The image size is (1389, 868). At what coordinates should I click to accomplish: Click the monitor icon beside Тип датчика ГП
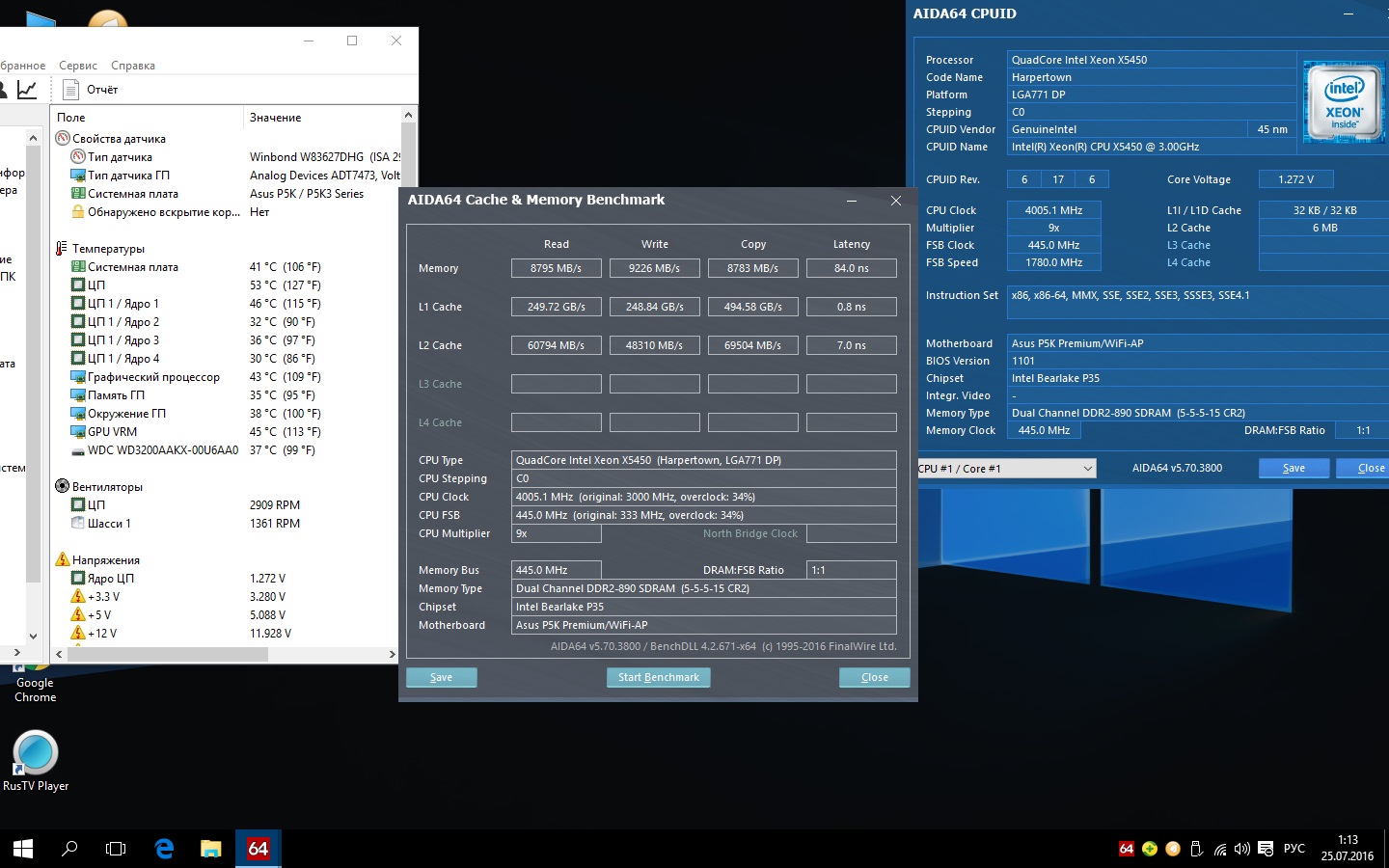coord(78,175)
